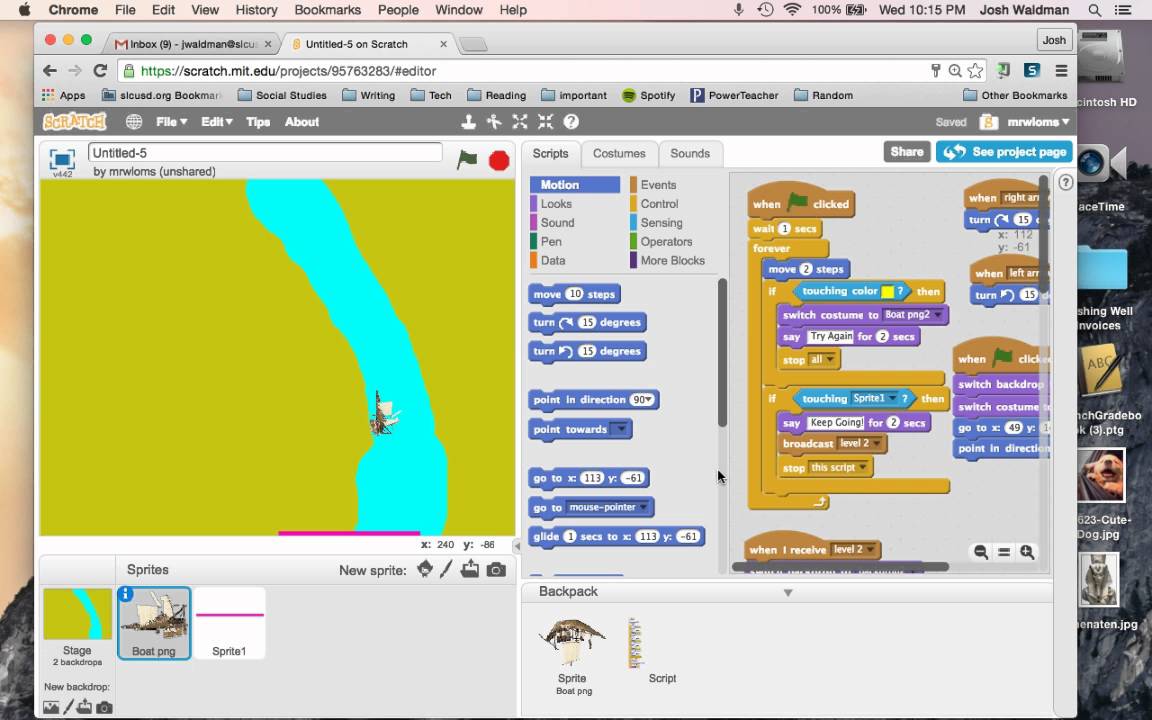Open the File dropdown in Scratch
This screenshot has height=720, width=1152.
point(171,122)
